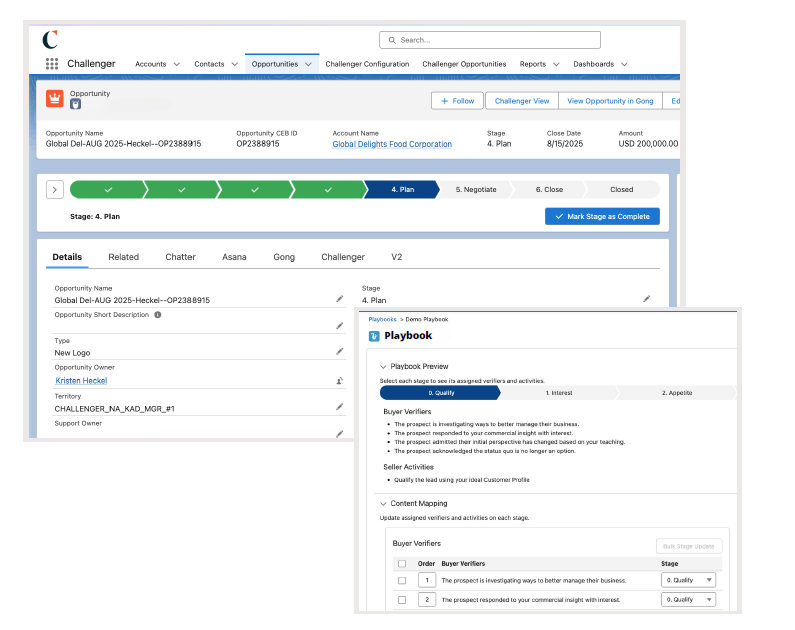Screen dimensions: 795x630
Task: Open Accounts tab dropdown chevron
Action: tap(176, 64)
